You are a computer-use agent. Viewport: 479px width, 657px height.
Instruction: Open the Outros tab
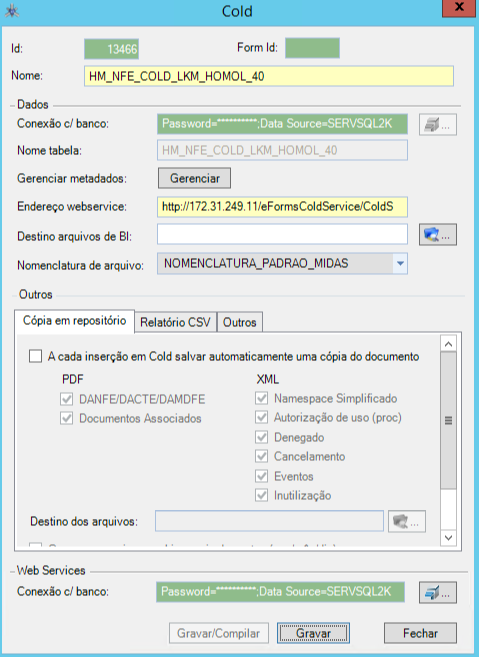[x=240, y=322]
